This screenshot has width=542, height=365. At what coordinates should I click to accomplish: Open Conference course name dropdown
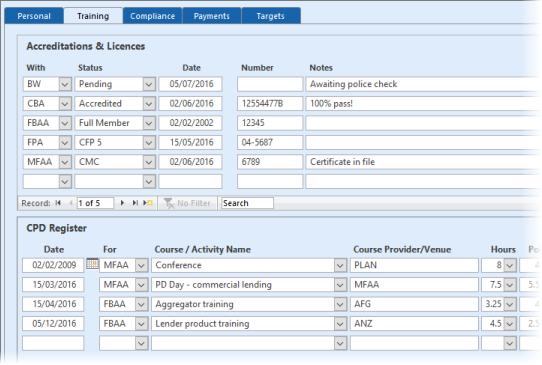(x=340, y=265)
